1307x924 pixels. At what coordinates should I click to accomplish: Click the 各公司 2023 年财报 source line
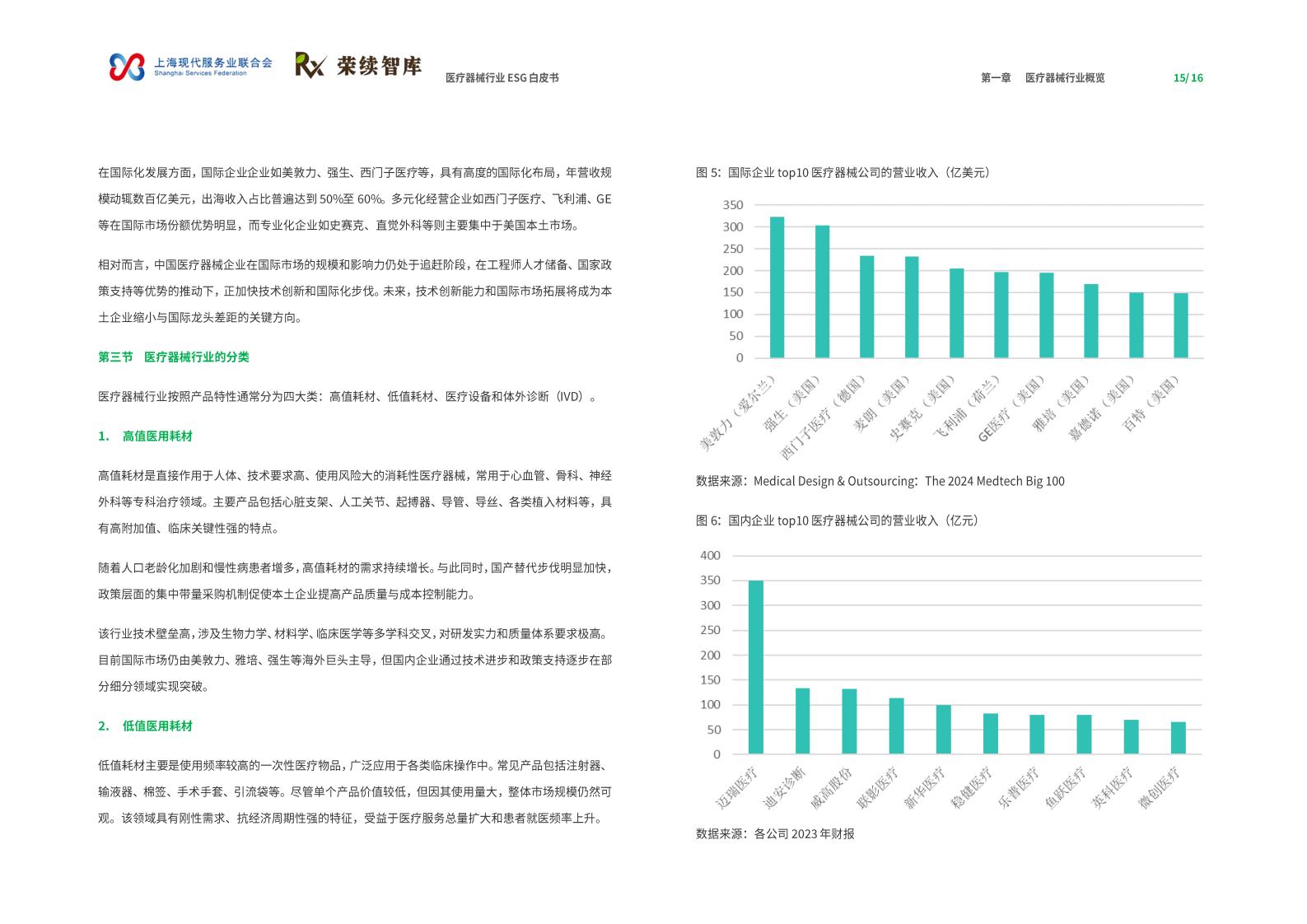pos(775,833)
